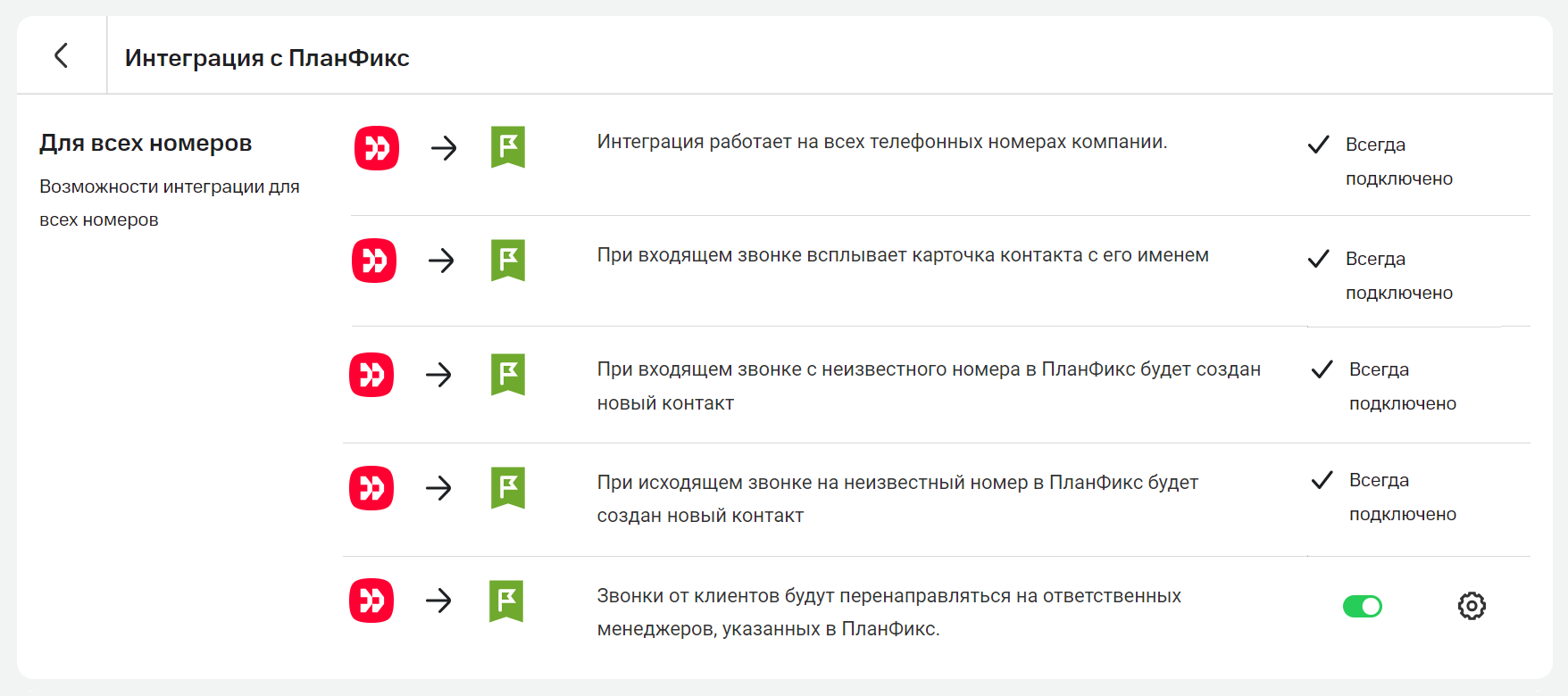
Task: Click 'Всегда подключено' label in first row
Action: pos(1398,162)
